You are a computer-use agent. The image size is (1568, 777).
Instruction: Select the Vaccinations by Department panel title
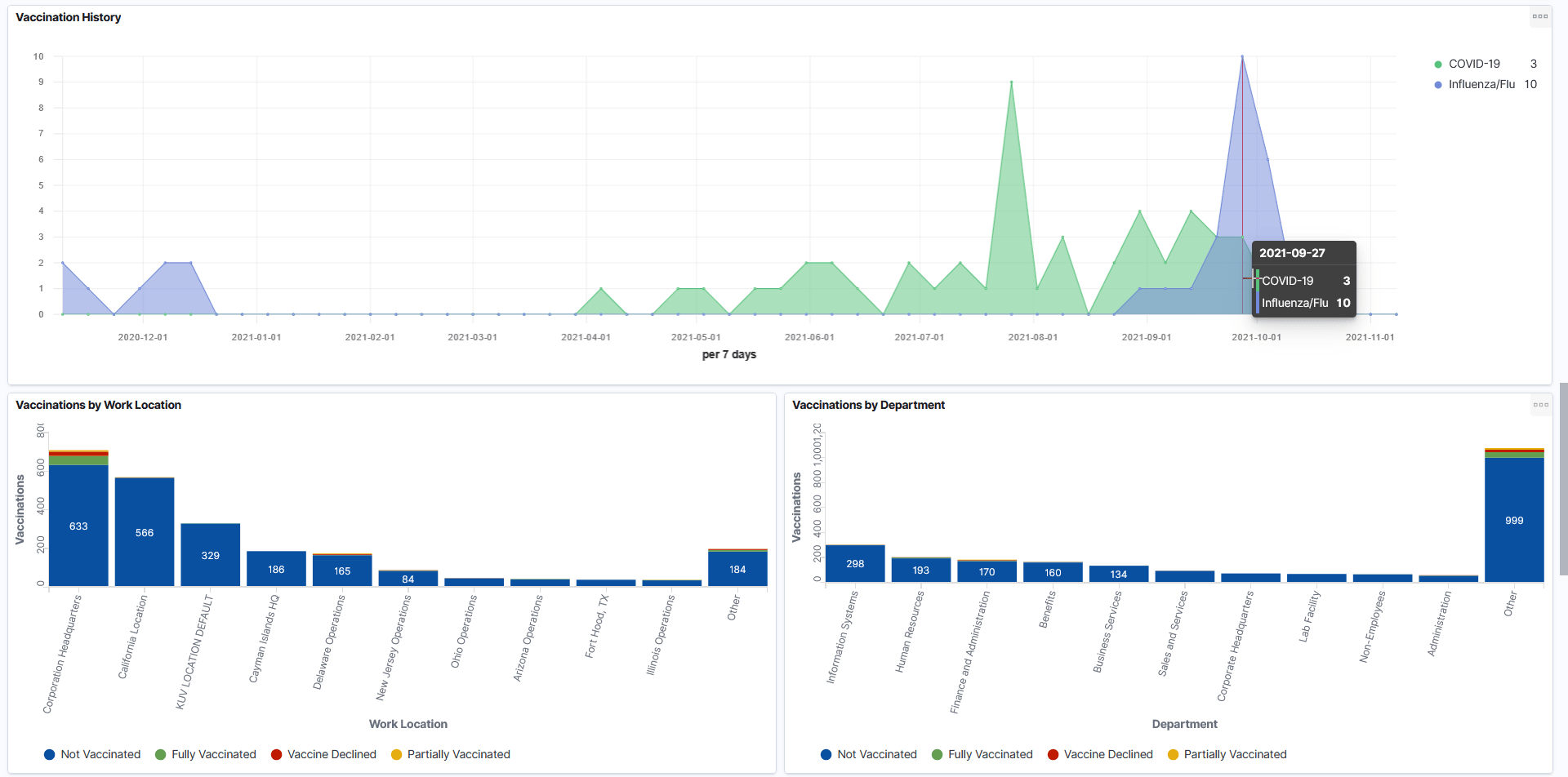[867, 405]
